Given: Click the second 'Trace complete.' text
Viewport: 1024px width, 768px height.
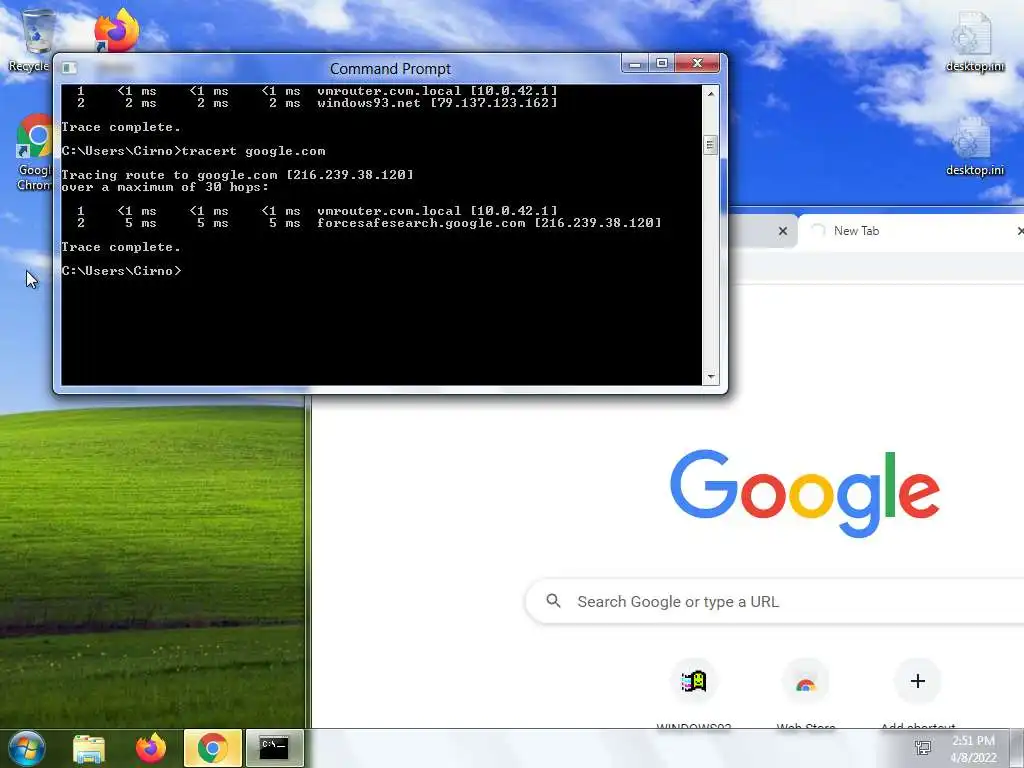Looking at the screenshot, I should 121,247.
